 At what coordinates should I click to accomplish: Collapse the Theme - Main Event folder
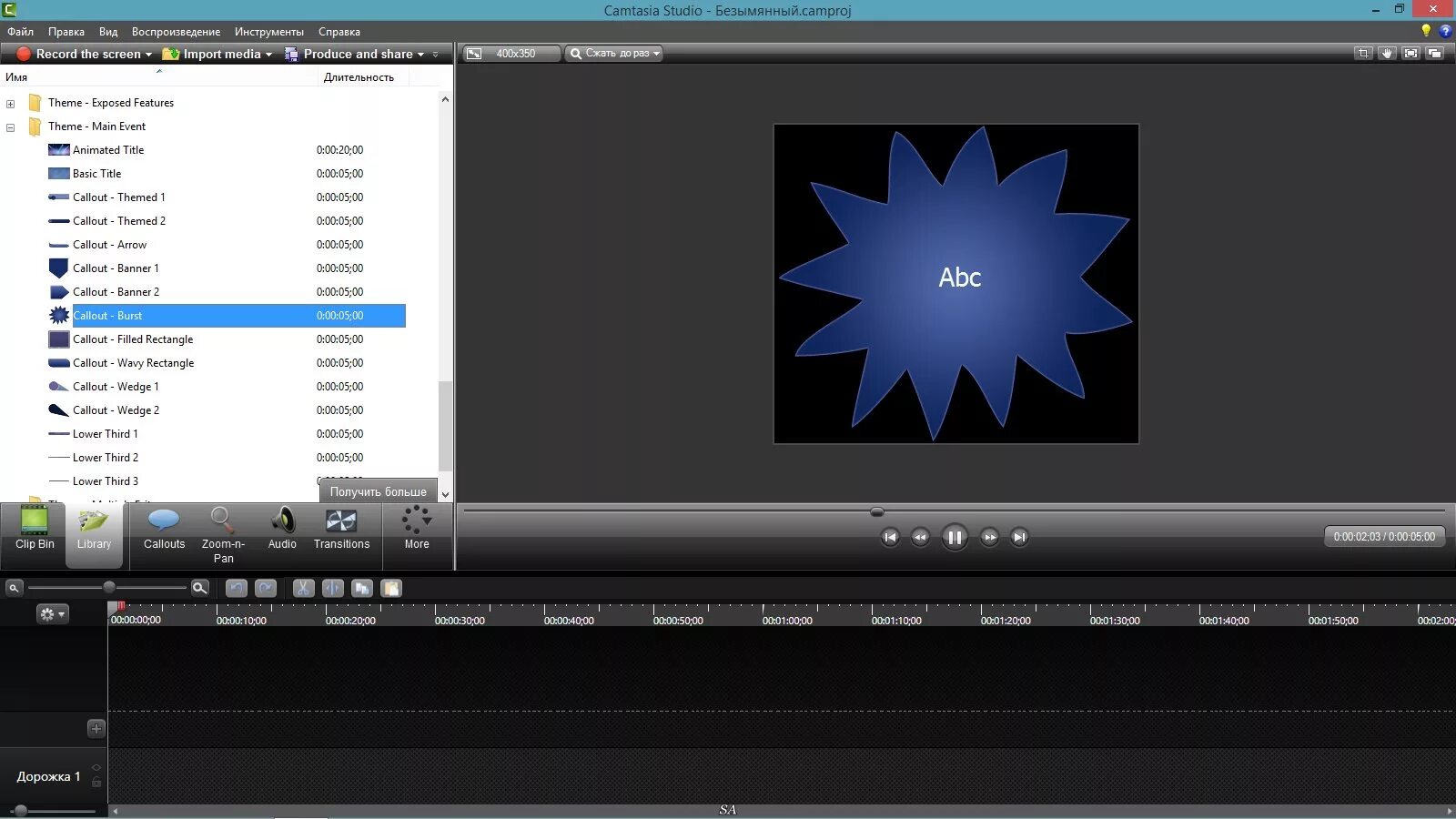pos(11,127)
